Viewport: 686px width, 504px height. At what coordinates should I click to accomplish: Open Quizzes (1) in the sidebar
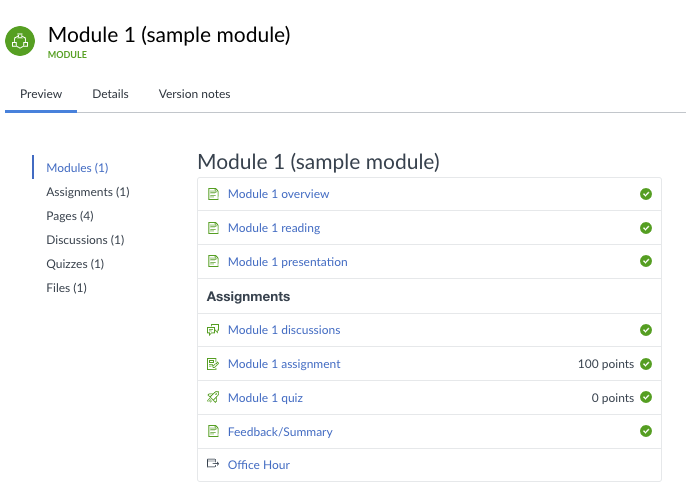click(x=75, y=264)
